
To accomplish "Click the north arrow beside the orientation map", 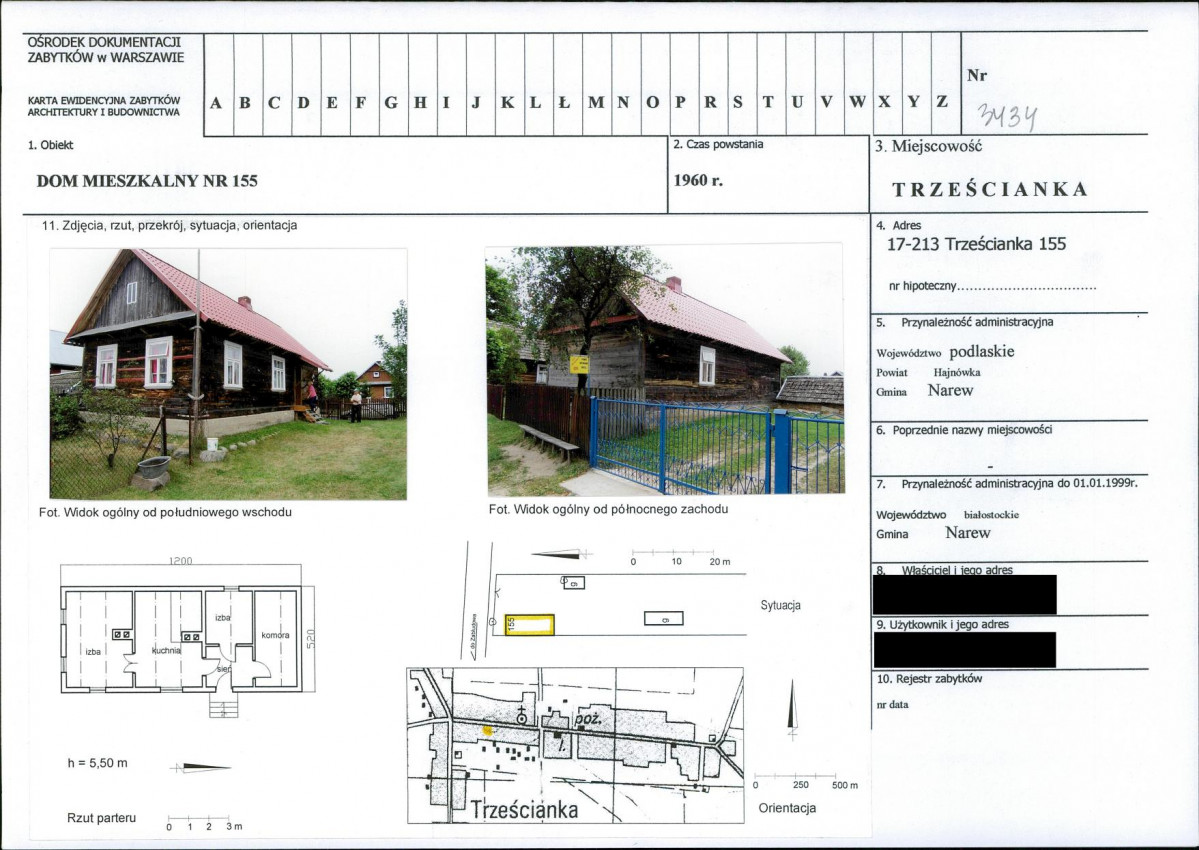I will (x=792, y=708).
